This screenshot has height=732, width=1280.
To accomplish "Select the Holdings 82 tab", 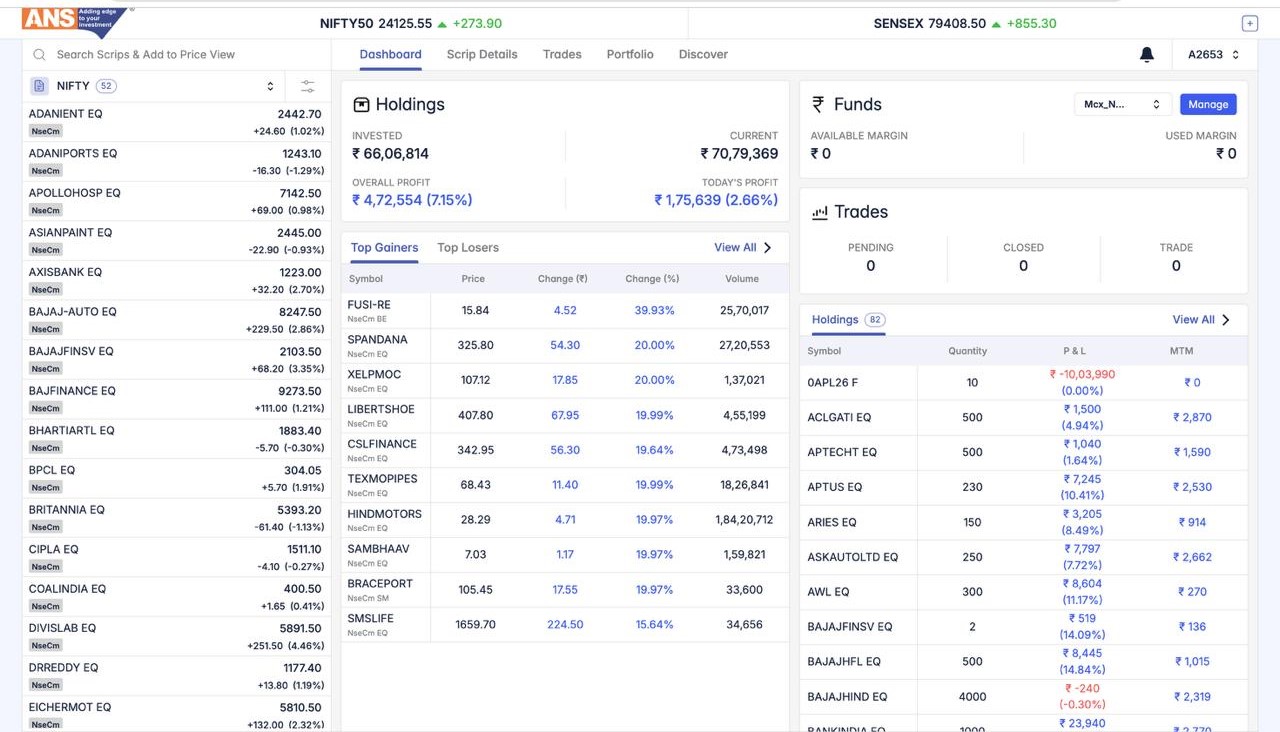I will pyautogui.click(x=848, y=320).
